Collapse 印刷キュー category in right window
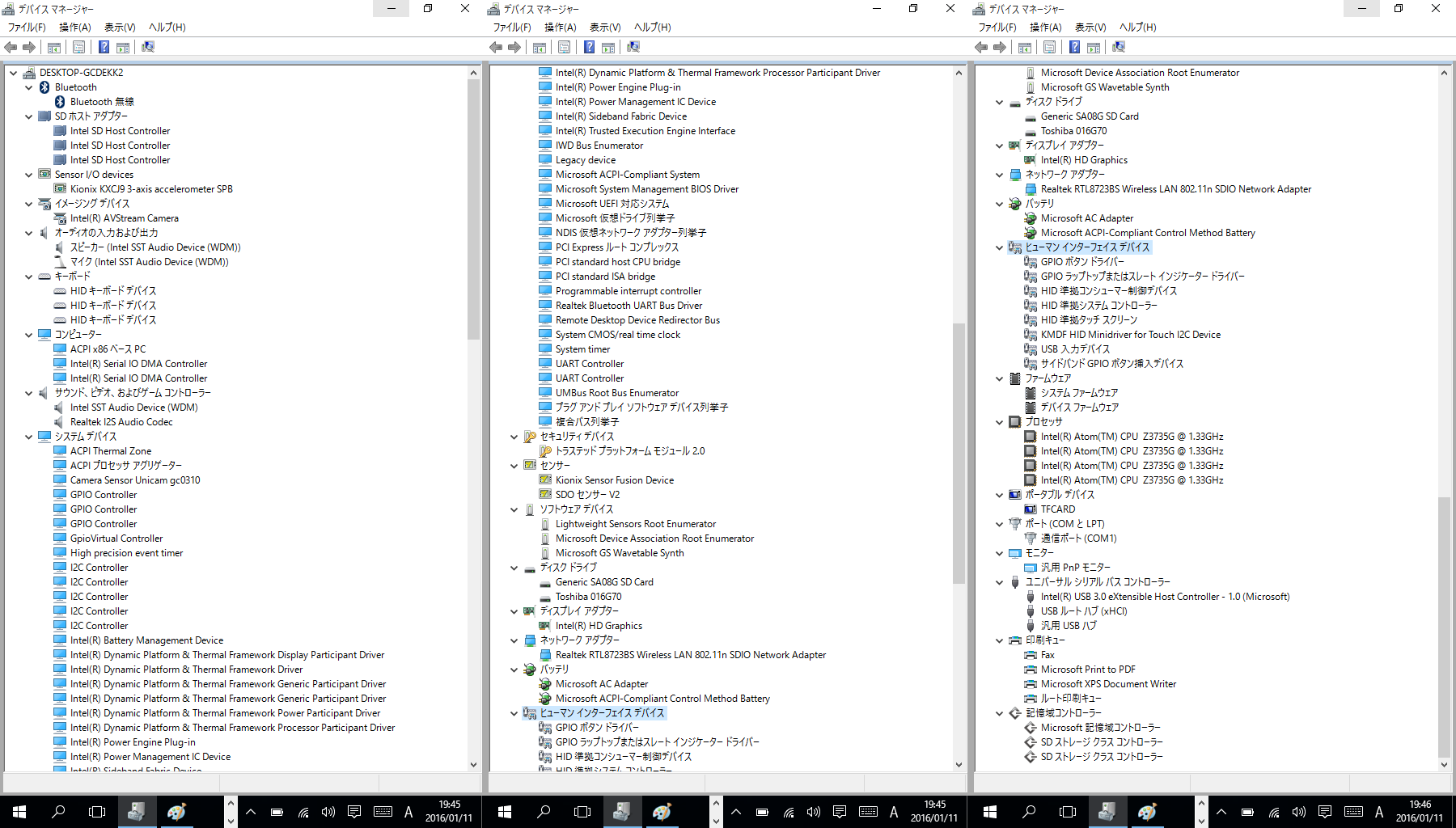Viewport: 1456px width, 828px height. [x=1000, y=640]
